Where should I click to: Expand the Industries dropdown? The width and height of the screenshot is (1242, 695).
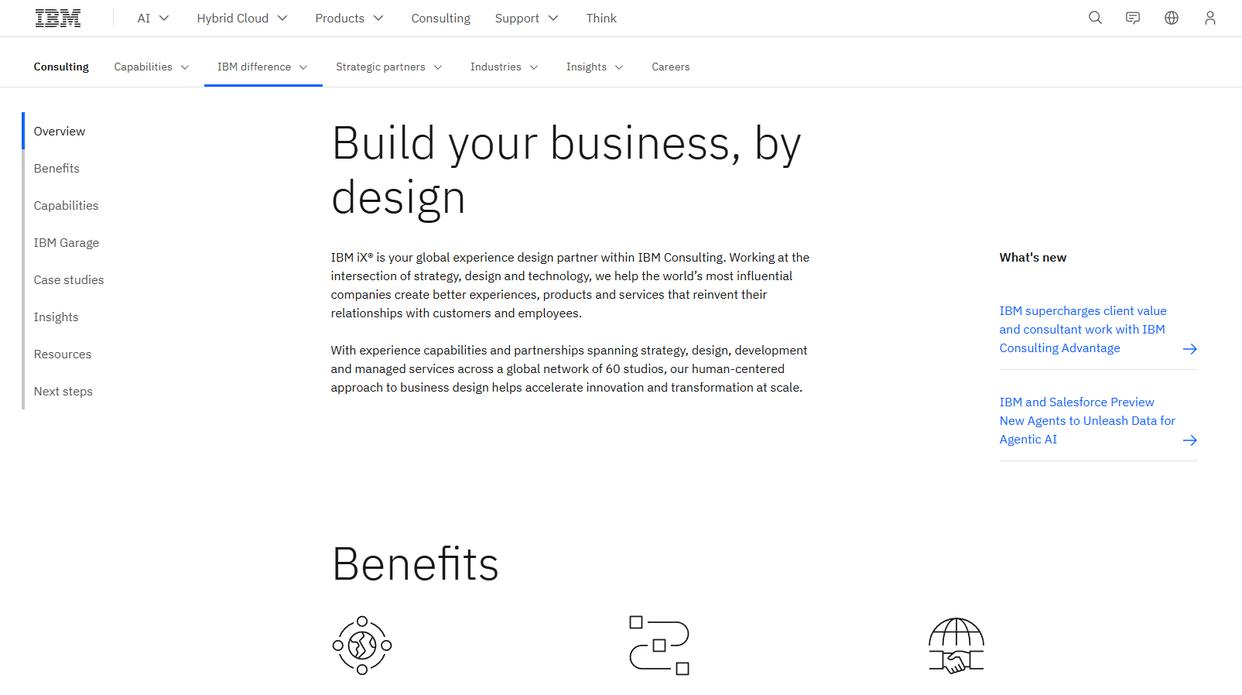click(x=505, y=67)
